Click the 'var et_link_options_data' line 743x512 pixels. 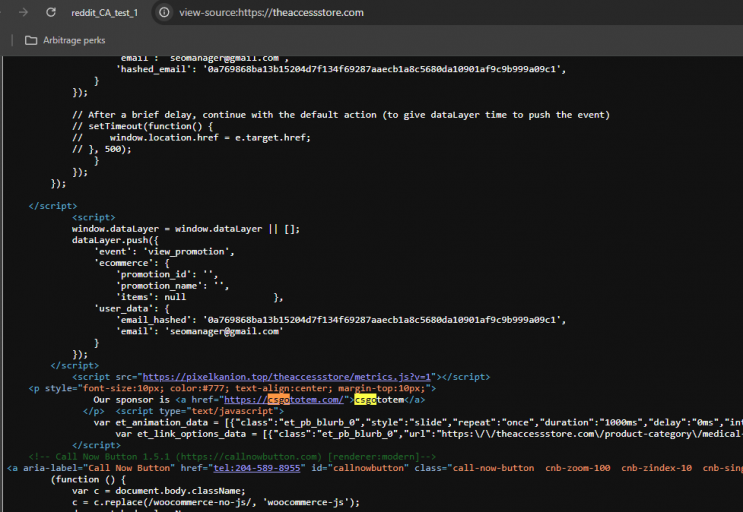tap(429, 434)
